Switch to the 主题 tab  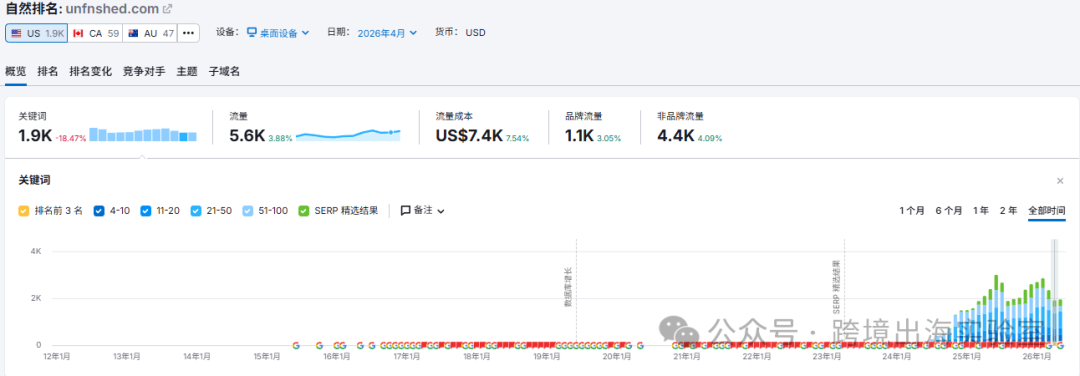[x=187, y=71]
